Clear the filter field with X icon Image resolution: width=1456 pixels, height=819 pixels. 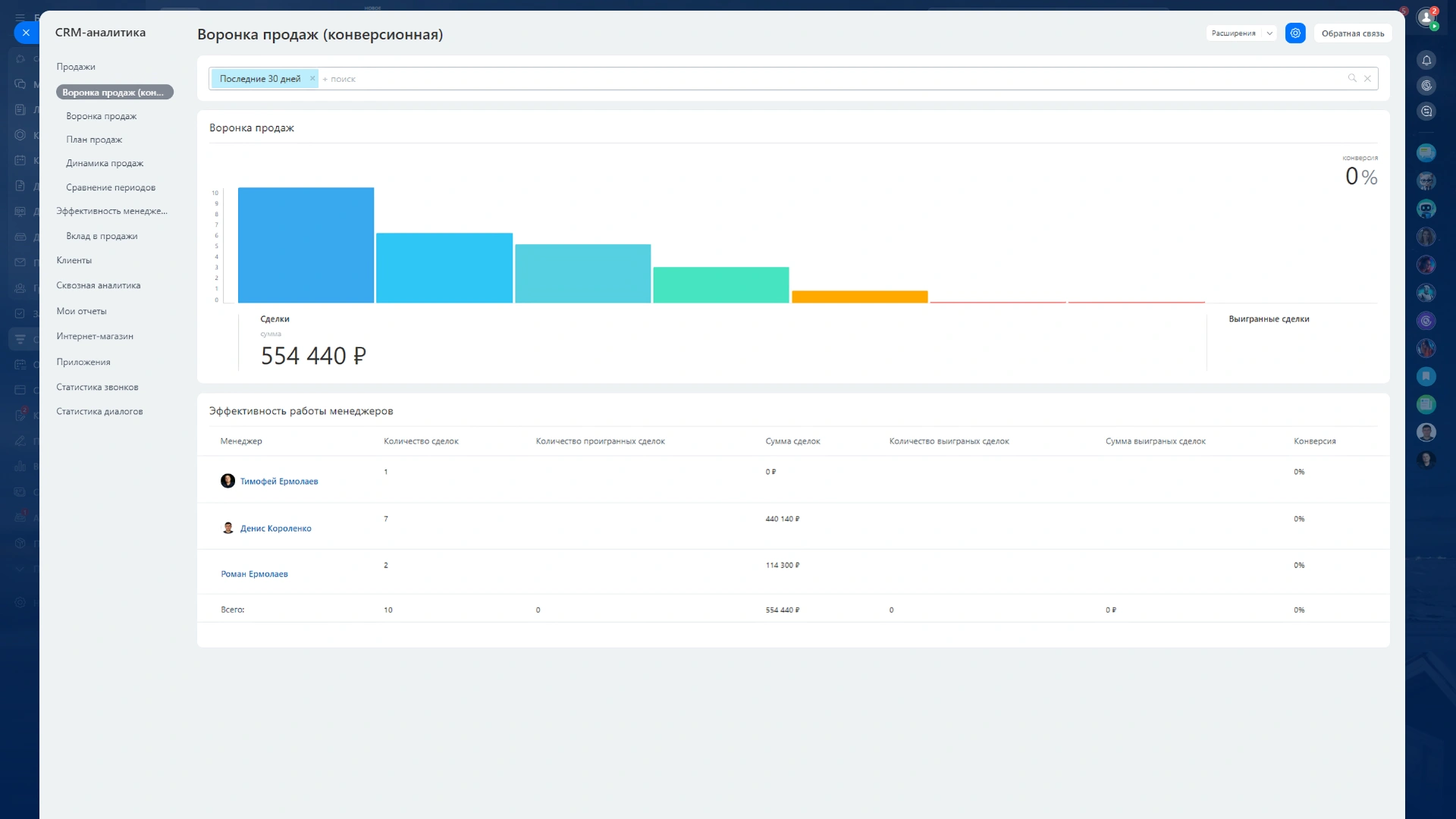(1367, 78)
